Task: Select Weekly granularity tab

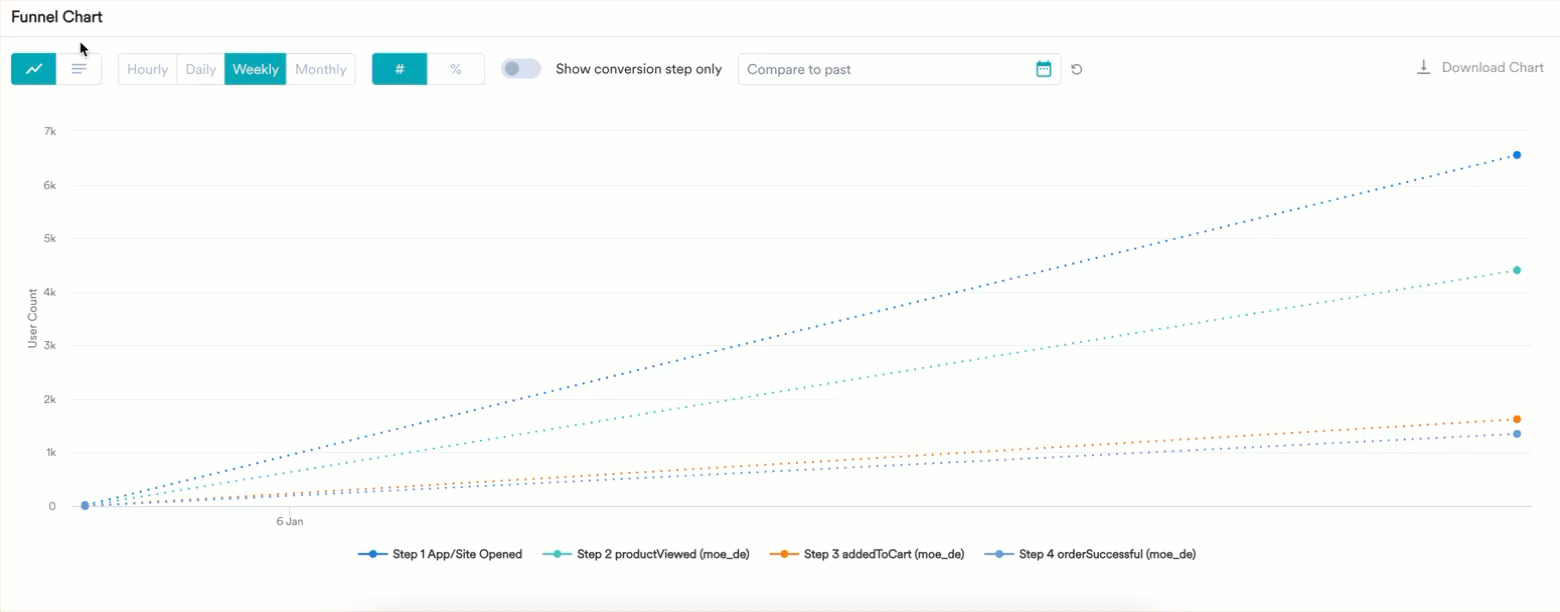Action: point(255,69)
